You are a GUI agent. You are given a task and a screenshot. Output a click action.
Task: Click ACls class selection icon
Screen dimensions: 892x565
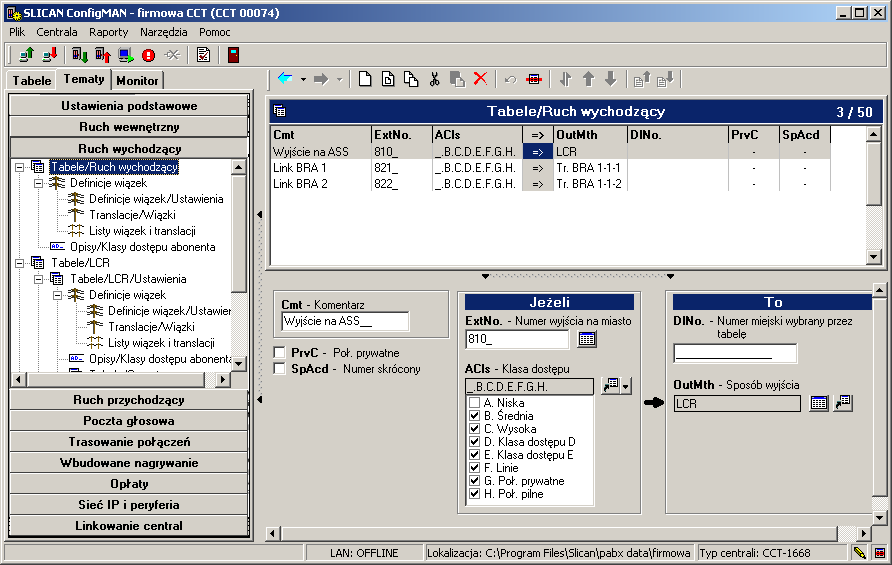(x=611, y=385)
